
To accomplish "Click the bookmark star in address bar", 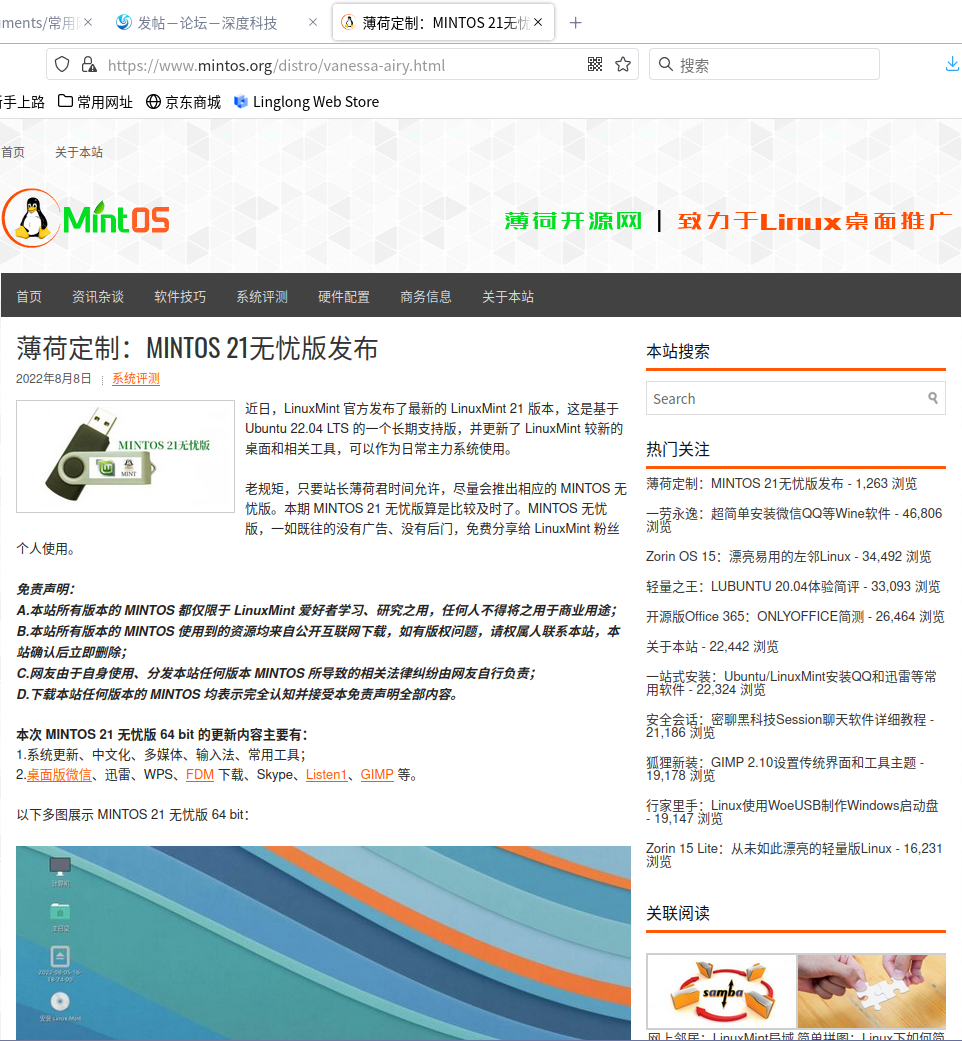I will point(622,63).
